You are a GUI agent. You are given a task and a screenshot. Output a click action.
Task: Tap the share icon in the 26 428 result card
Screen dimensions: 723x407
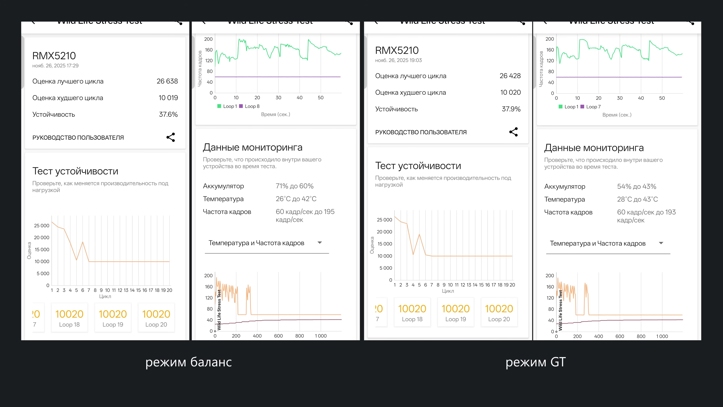point(513,132)
